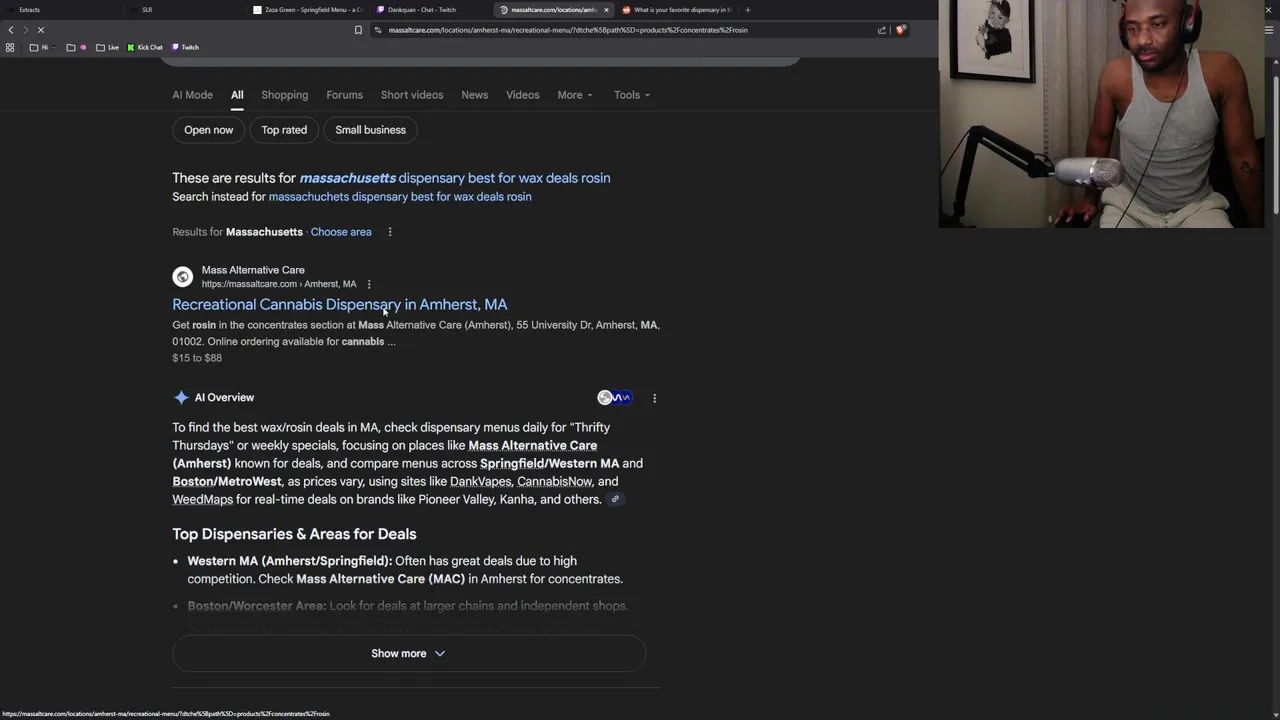Click WeedMaps underlined term
The height and width of the screenshot is (720, 1280).
[202, 500]
